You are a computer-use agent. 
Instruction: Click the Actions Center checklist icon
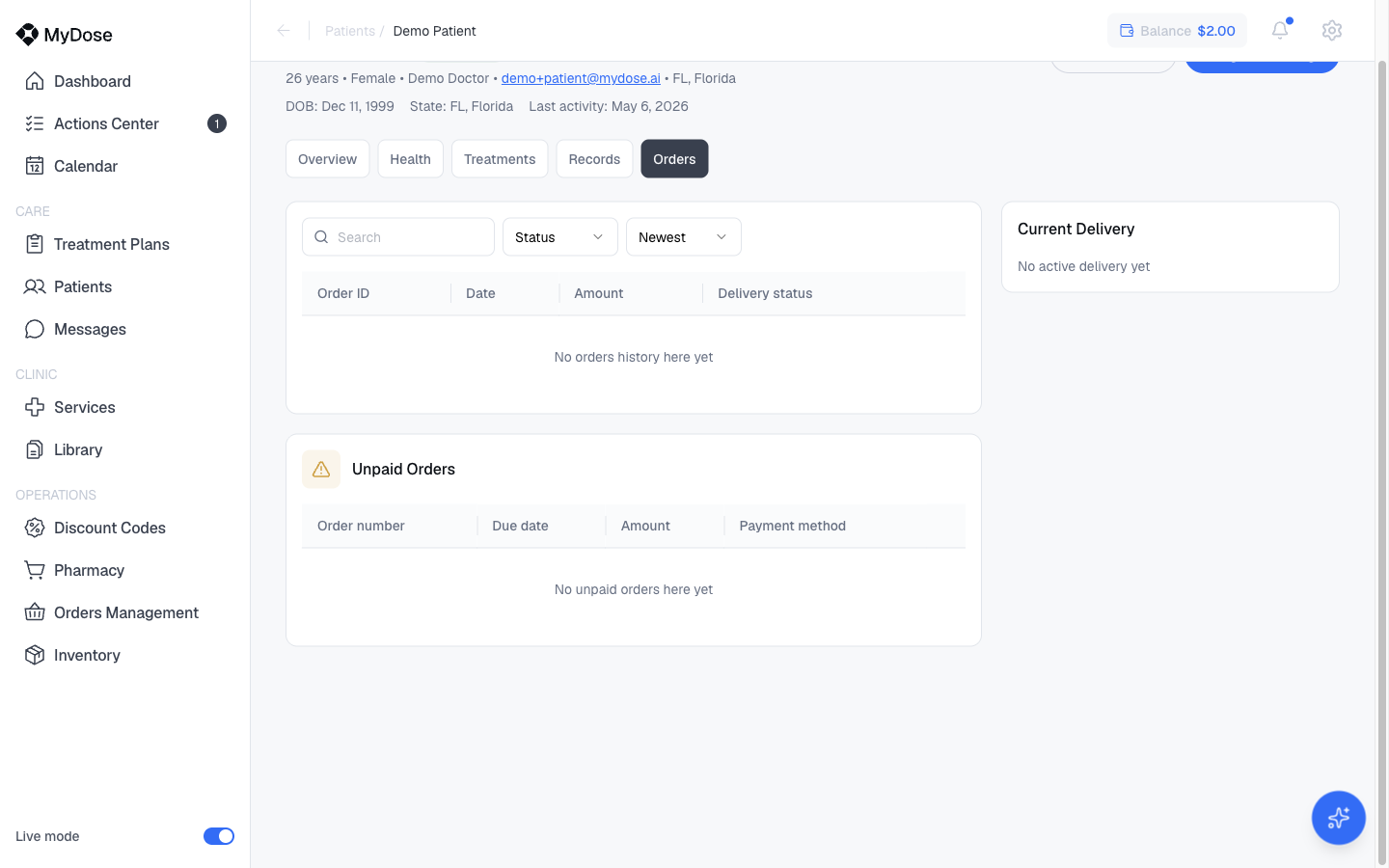pyautogui.click(x=35, y=123)
